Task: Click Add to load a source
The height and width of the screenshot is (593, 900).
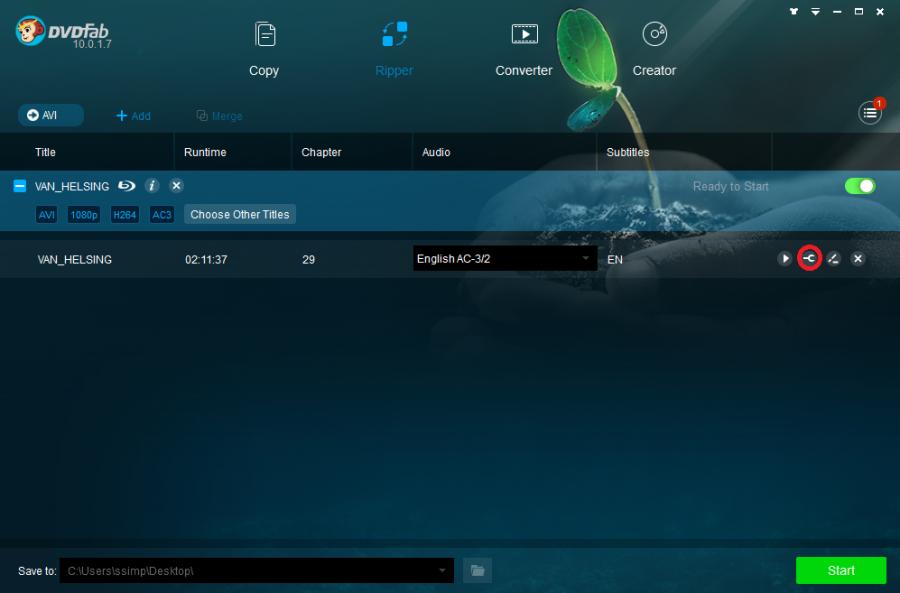Action: 133,116
